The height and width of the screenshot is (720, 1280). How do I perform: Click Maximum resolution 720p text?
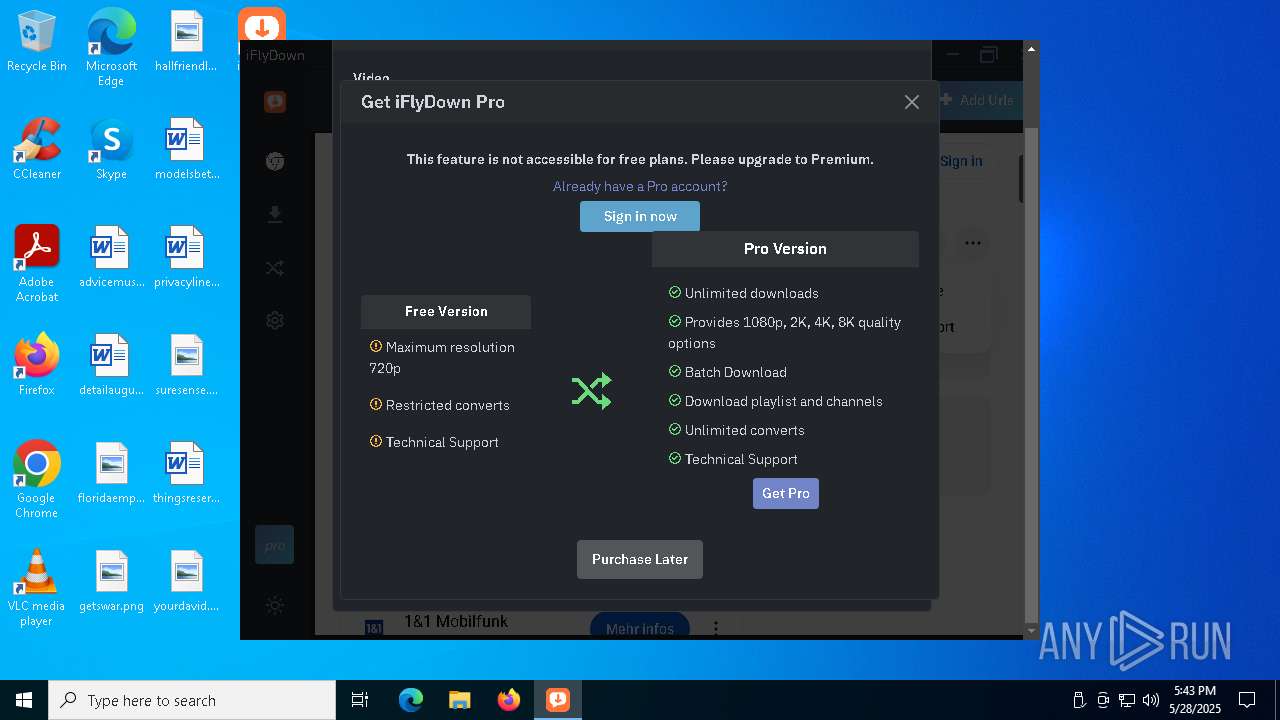[442, 357]
